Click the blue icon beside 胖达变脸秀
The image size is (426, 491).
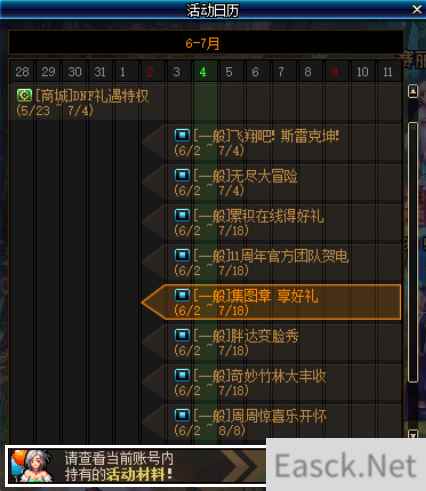pos(182,335)
